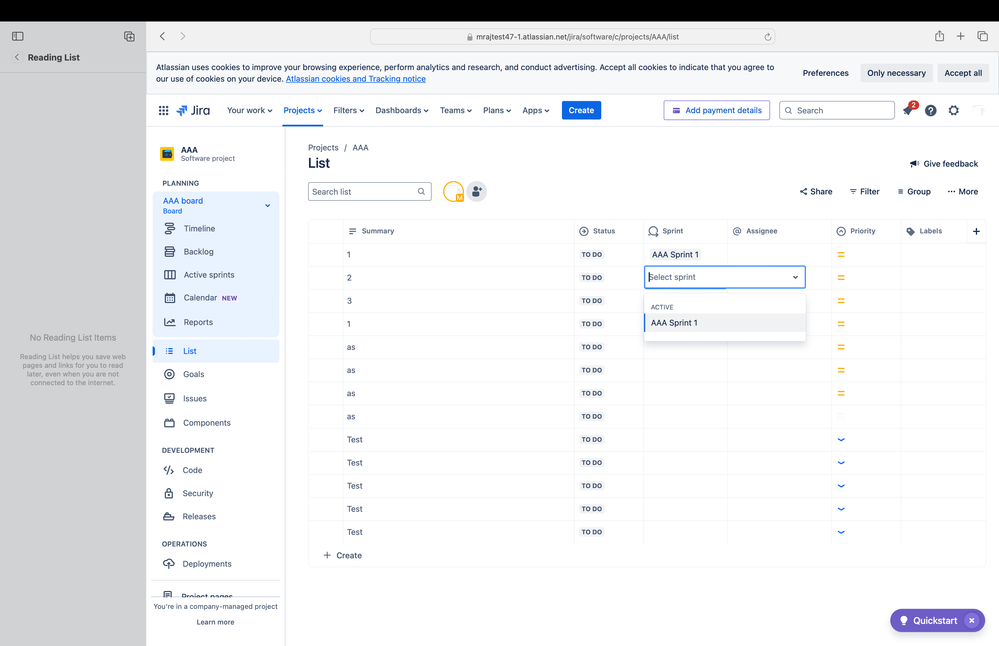Open the Jira app switcher grid
Image resolution: width=999 pixels, height=646 pixels.
pyautogui.click(x=163, y=110)
